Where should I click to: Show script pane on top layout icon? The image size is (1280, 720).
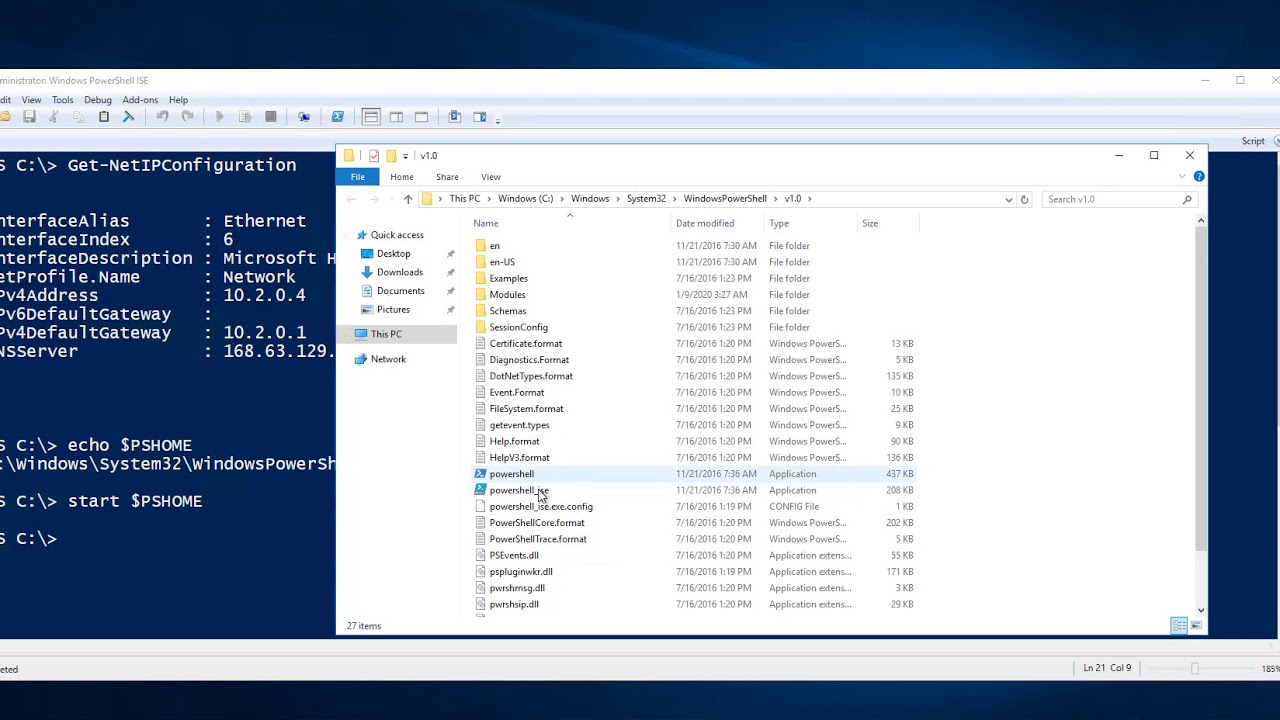click(371, 117)
